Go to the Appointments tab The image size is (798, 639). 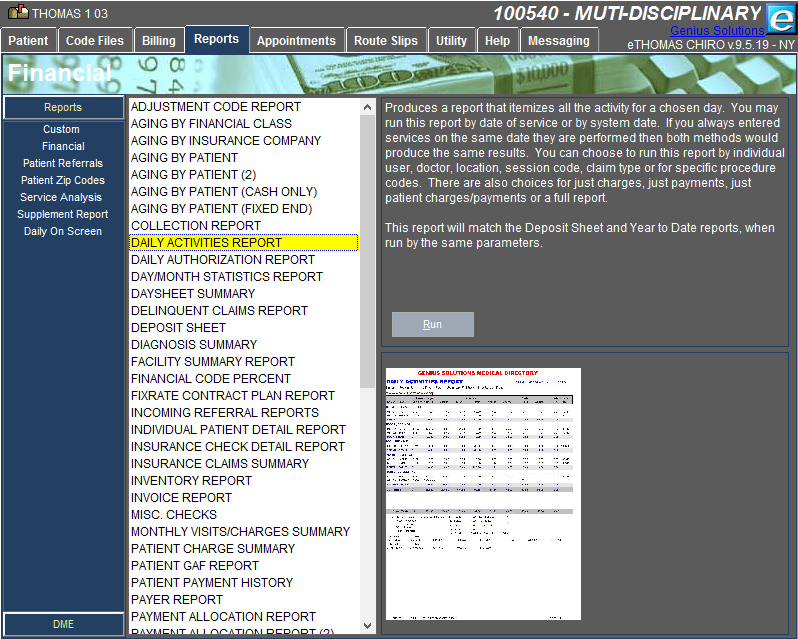tap(296, 41)
